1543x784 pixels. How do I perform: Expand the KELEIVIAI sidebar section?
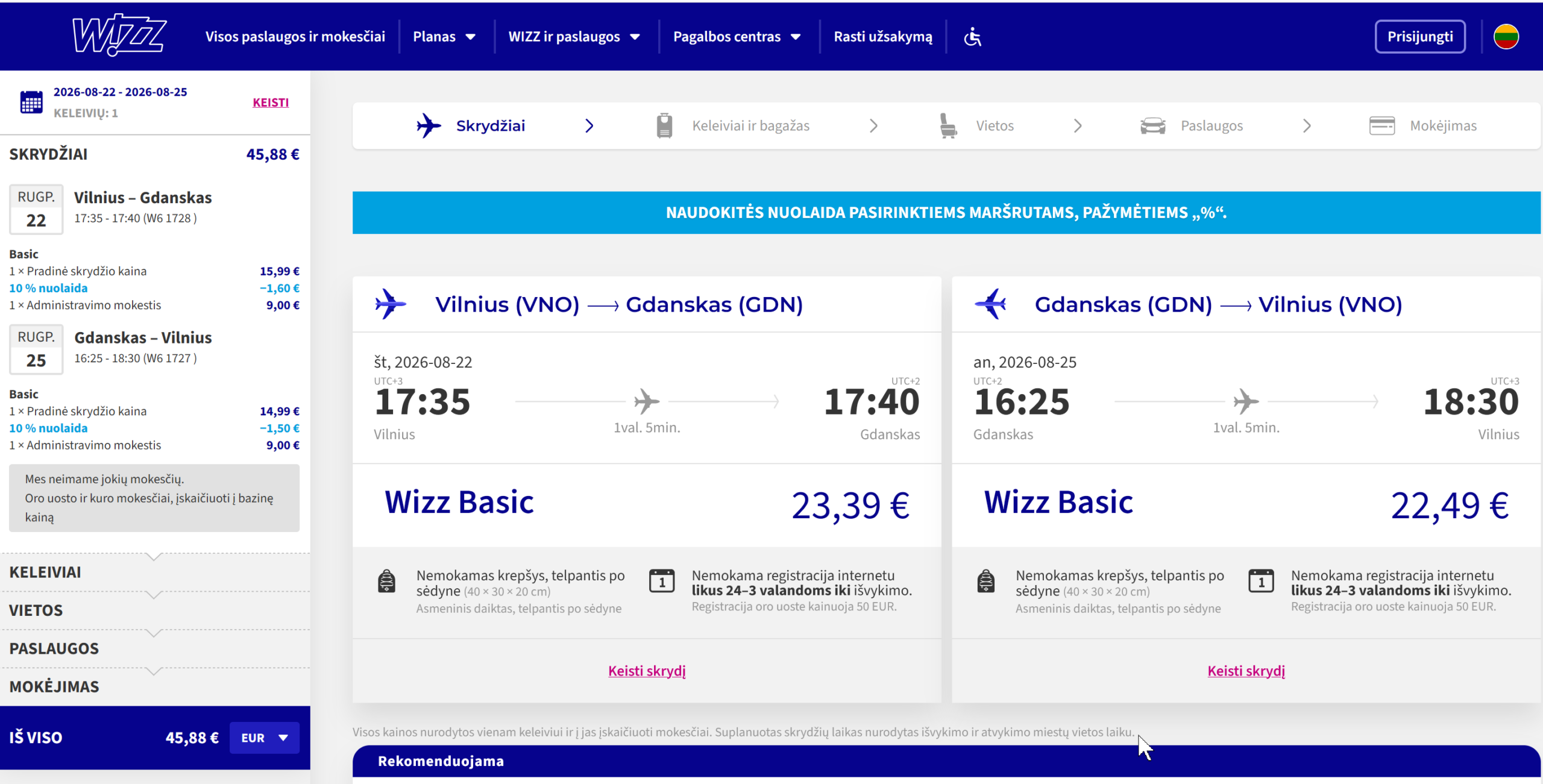(x=155, y=572)
